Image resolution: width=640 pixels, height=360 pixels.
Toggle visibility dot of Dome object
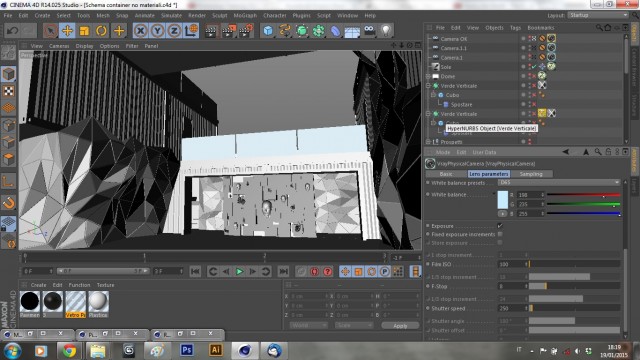tap(523, 76)
